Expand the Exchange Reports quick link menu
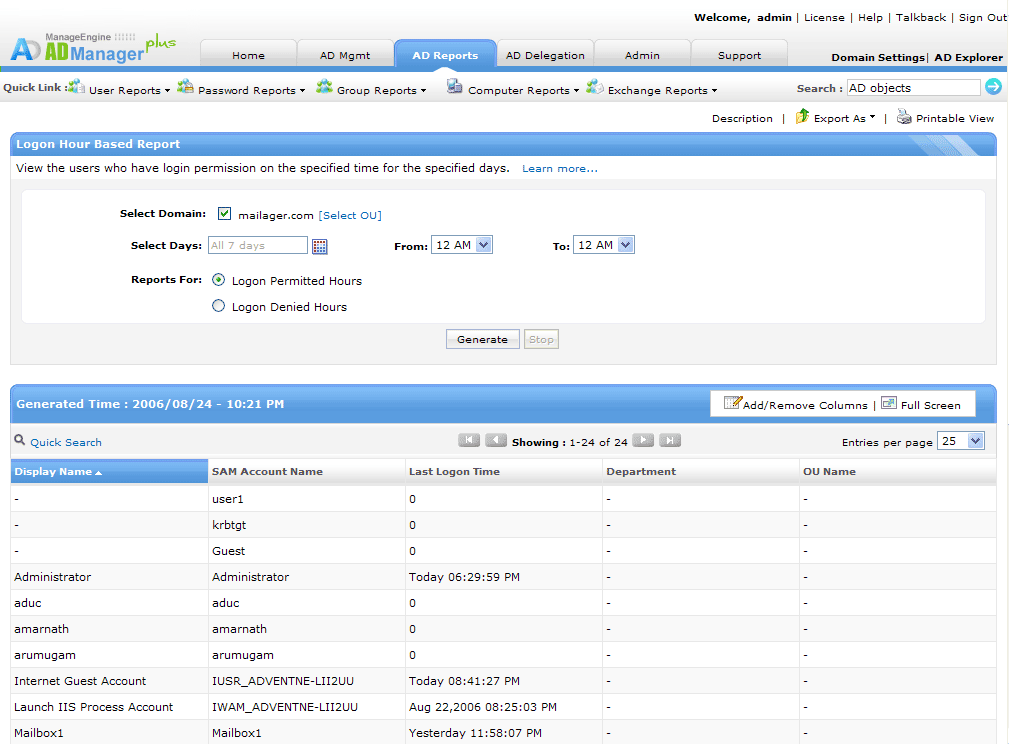The image size is (1009, 744). pyautogui.click(x=714, y=91)
